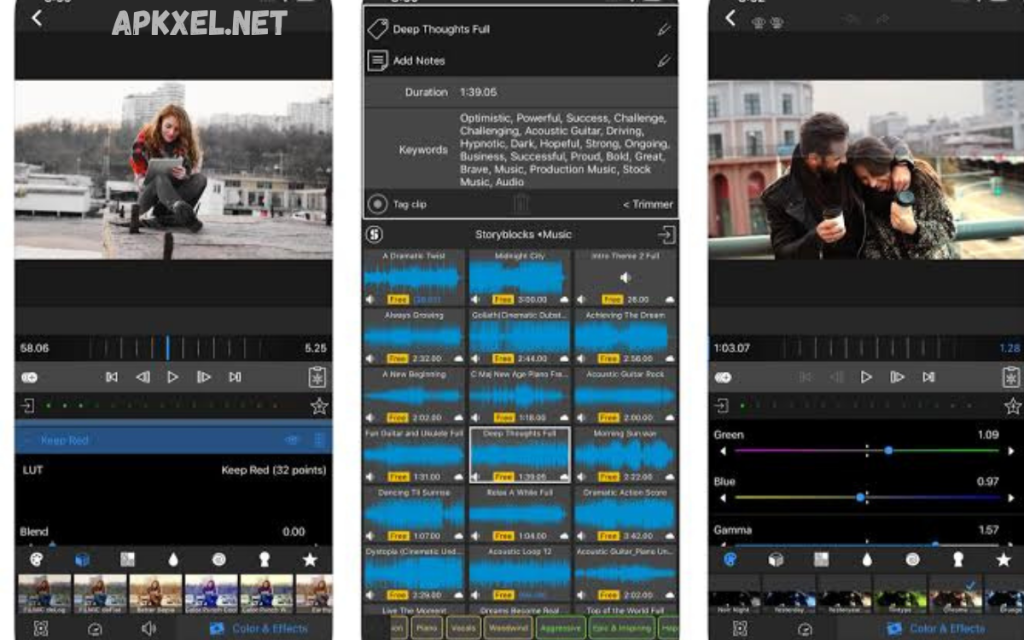
Task: Filter music by Woodwind tag
Action: 508,628
